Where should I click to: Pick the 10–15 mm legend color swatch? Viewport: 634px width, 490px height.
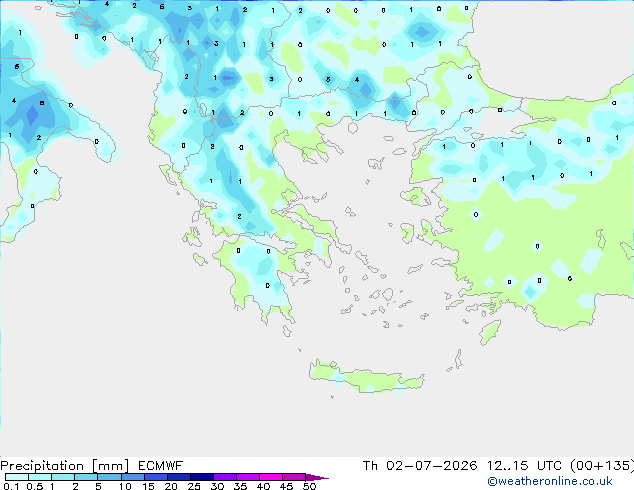pyautogui.click(x=132, y=477)
